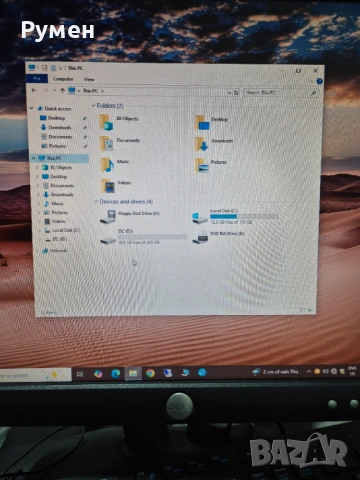The height and width of the screenshot is (480, 360).
Task: Select This PC in navigation pane
Action: point(54,158)
